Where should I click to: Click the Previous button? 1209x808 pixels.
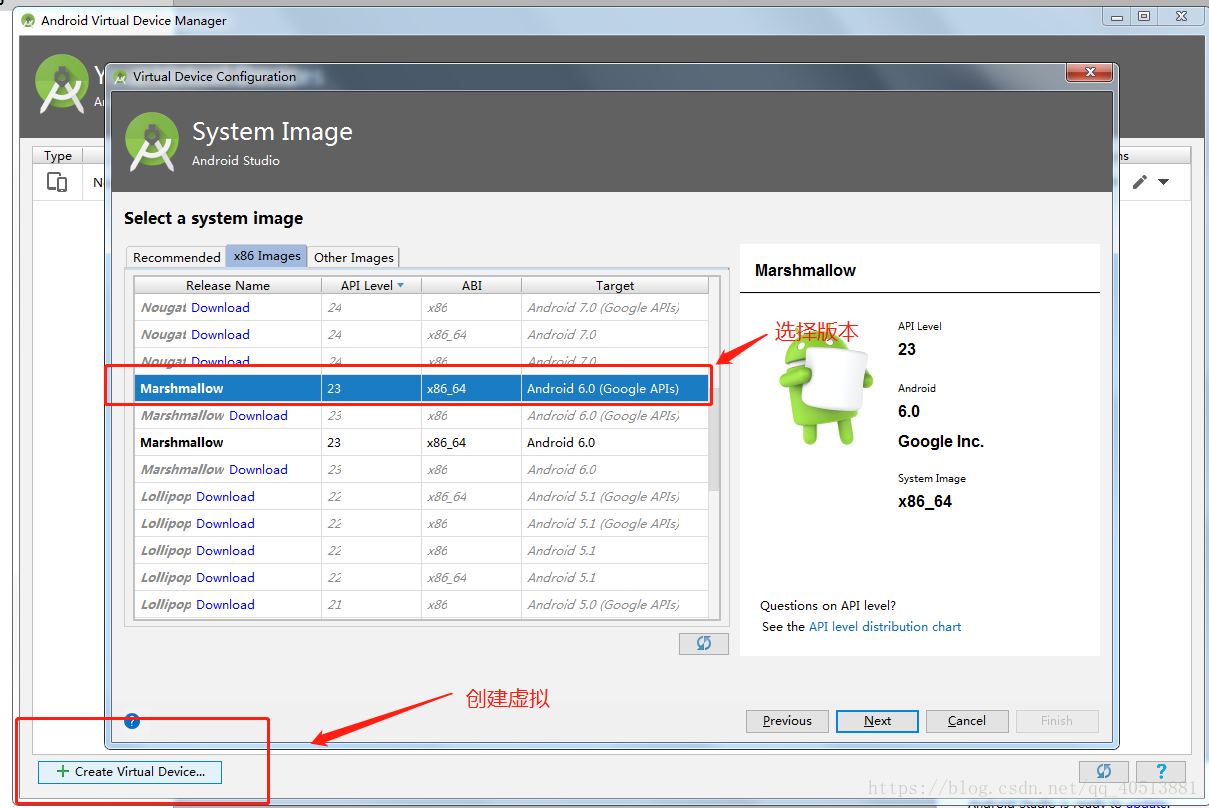click(787, 720)
